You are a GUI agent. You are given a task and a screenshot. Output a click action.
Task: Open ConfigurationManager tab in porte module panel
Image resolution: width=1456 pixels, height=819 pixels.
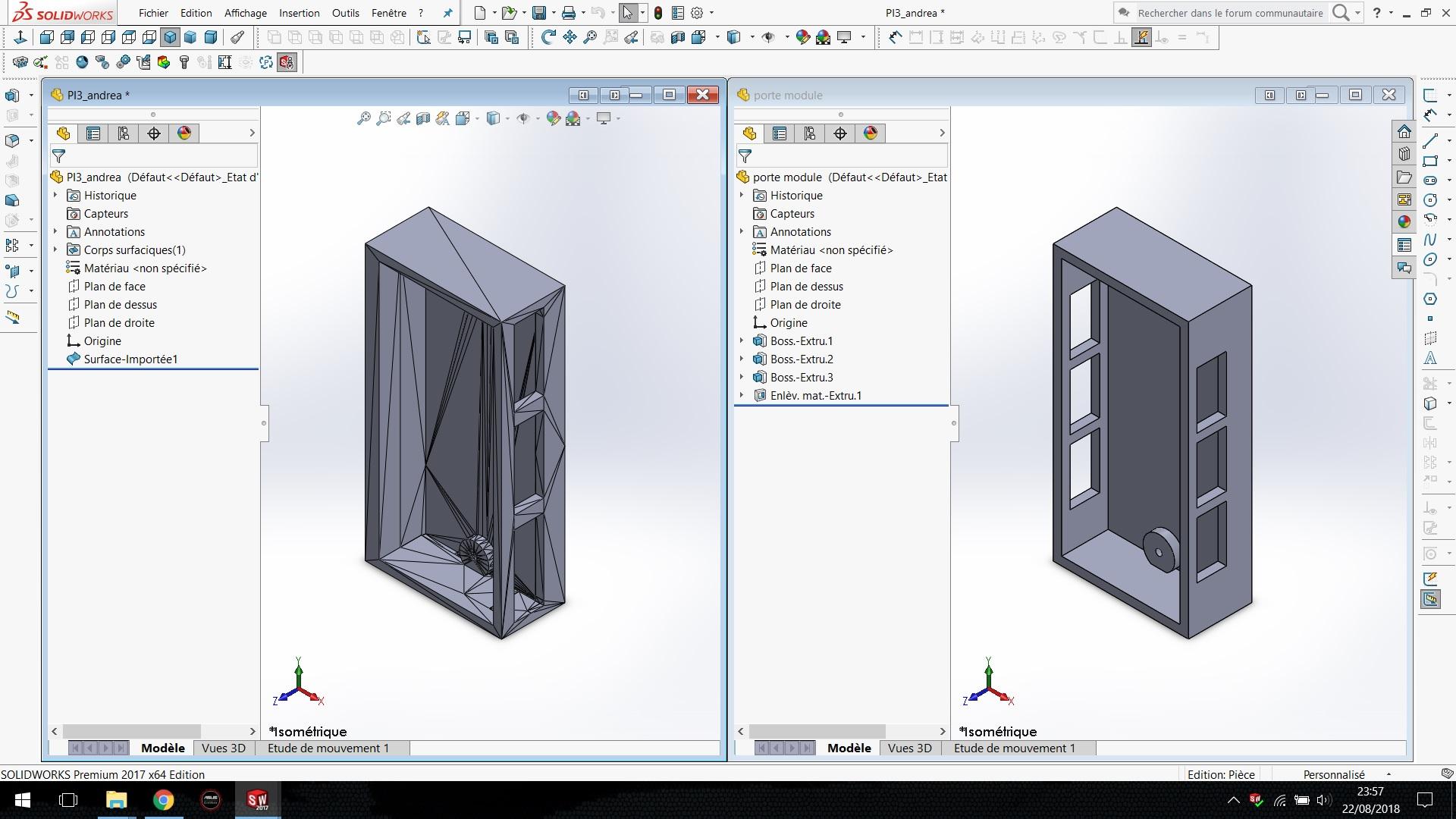click(810, 133)
